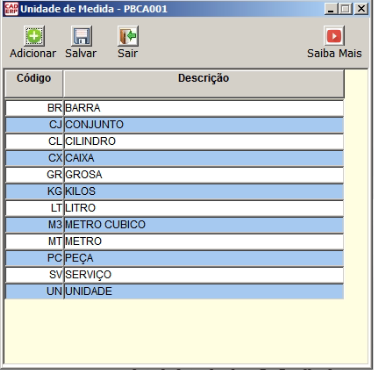The image size is (374, 370).
Task: Click the Sair exit door icon
Action: tap(128, 36)
